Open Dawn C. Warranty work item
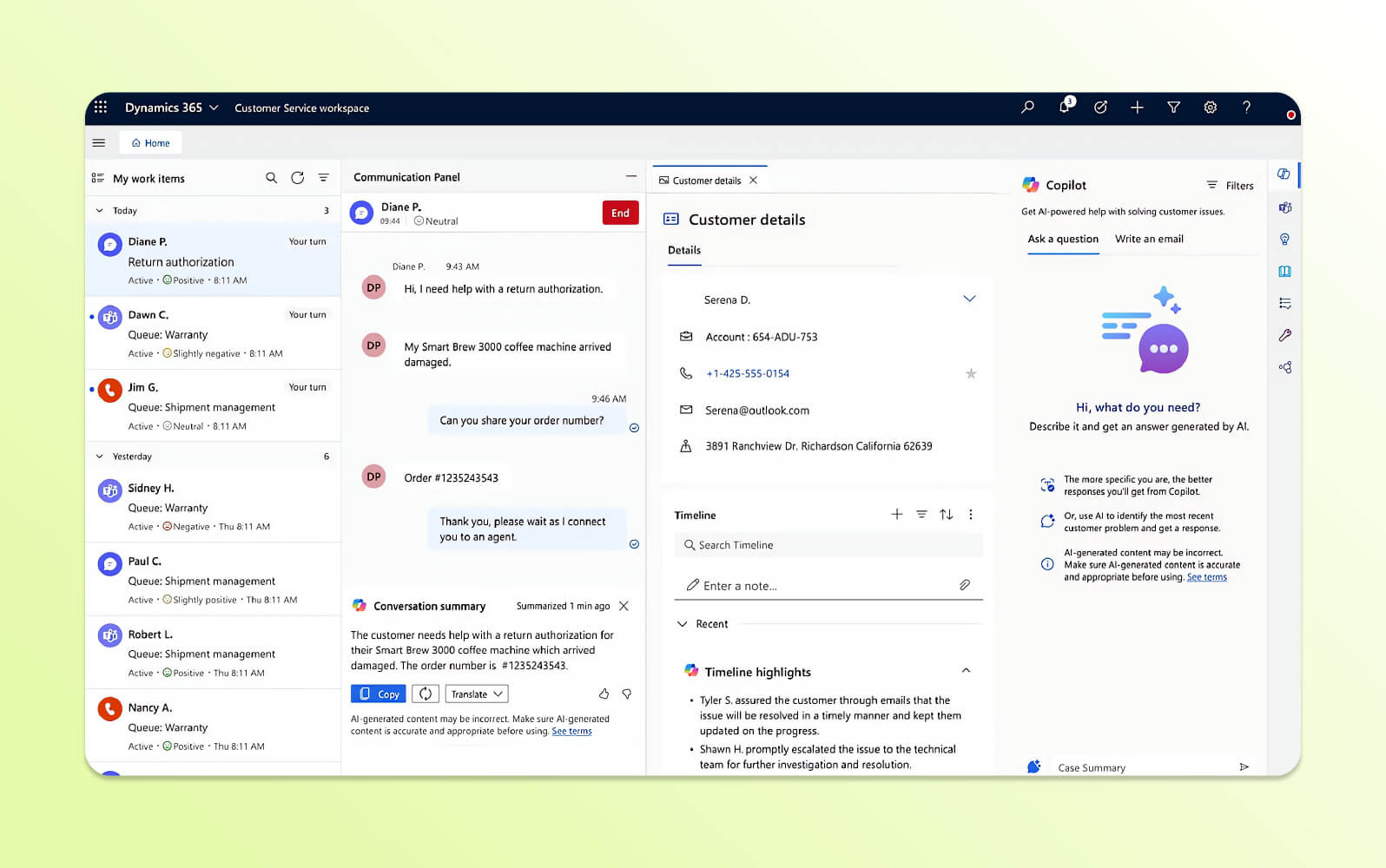 click(x=214, y=334)
